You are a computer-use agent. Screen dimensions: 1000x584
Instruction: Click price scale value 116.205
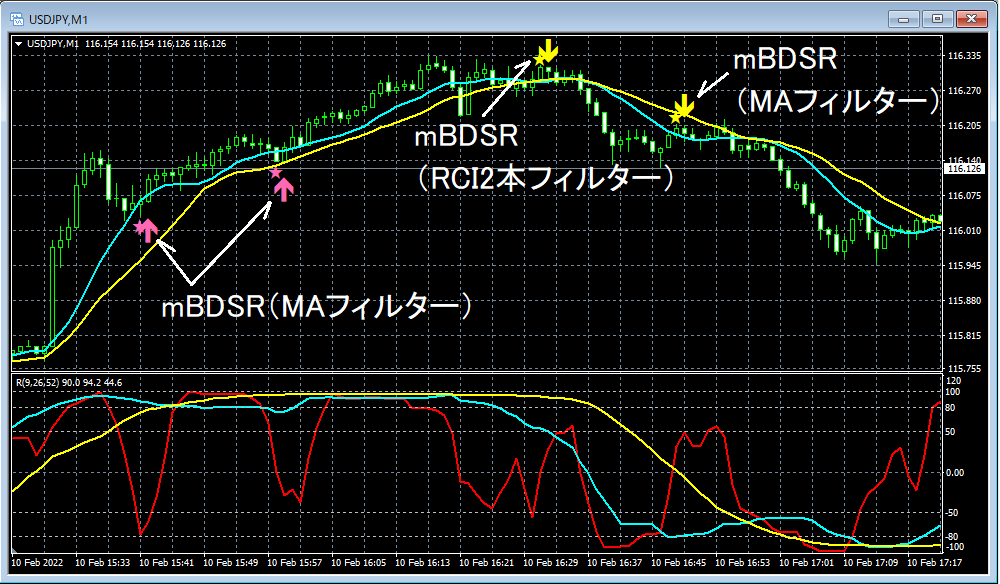click(964, 126)
